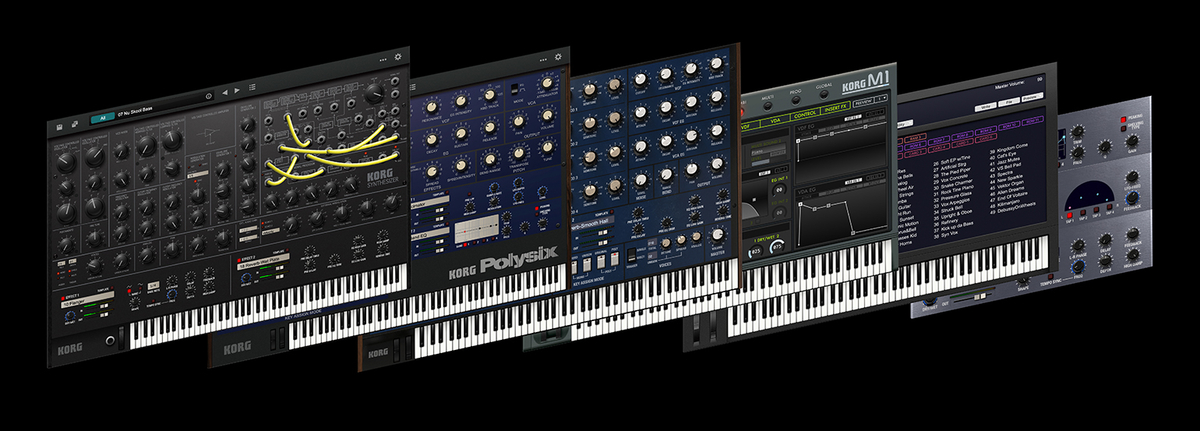Open the hamburger list icon in Polysix window
The height and width of the screenshot is (431, 1200).
[x=413, y=88]
